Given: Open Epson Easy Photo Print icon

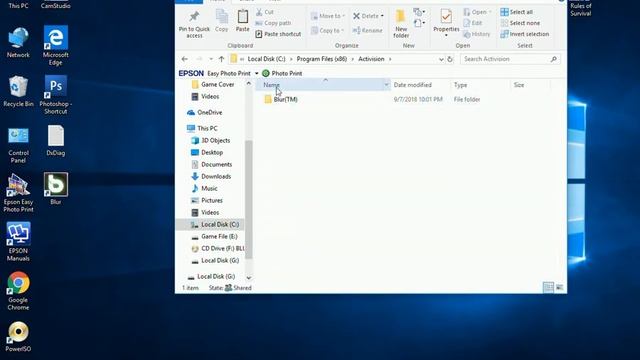Looking at the screenshot, I should coord(18,193).
